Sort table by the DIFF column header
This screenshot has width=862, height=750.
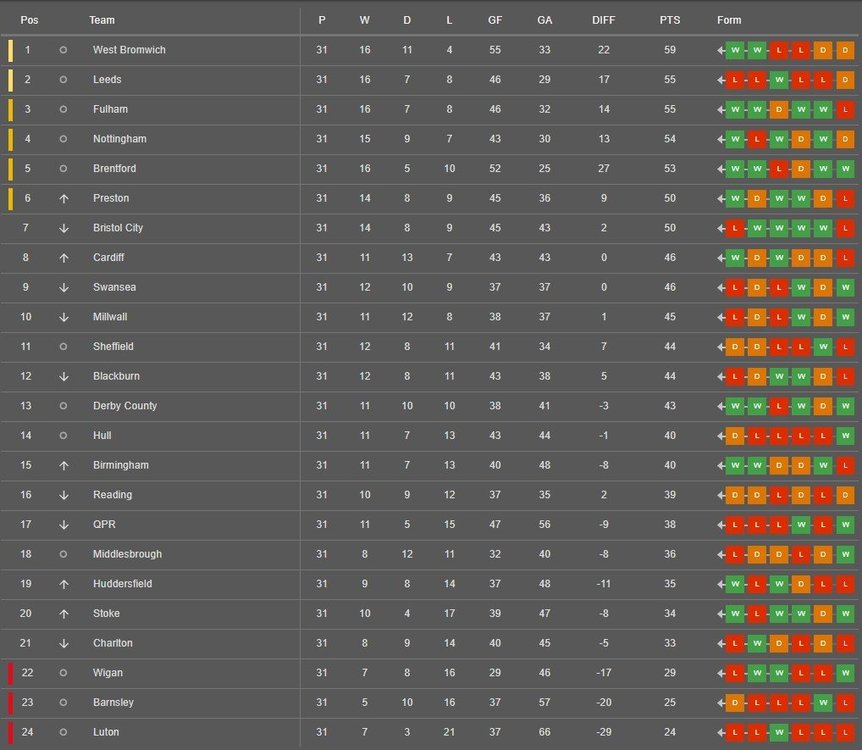(x=604, y=20)
